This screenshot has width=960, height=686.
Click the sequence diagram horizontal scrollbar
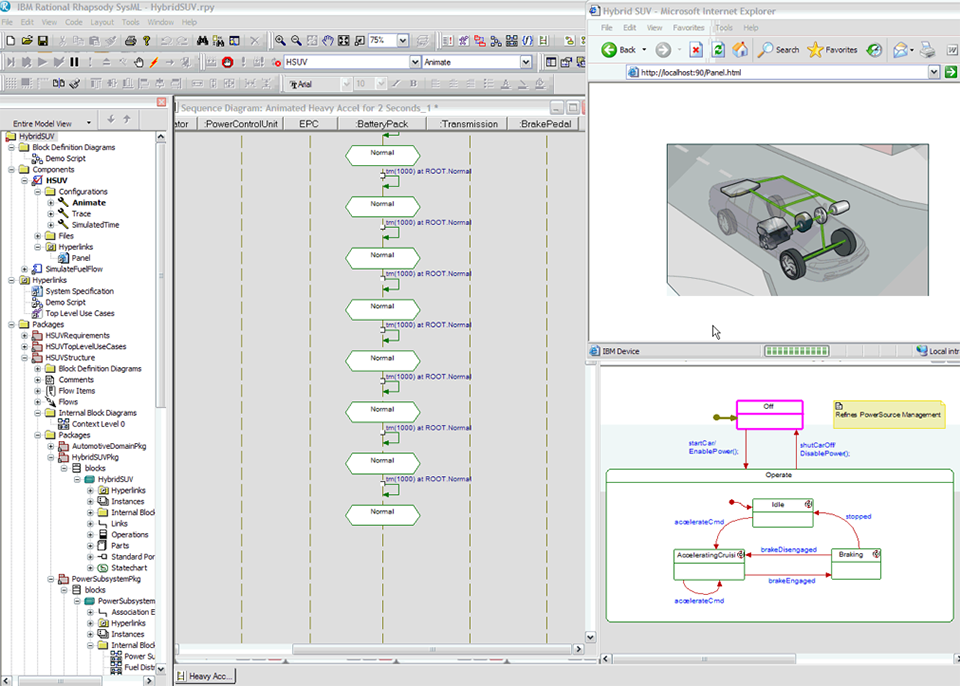coord(432,649)
